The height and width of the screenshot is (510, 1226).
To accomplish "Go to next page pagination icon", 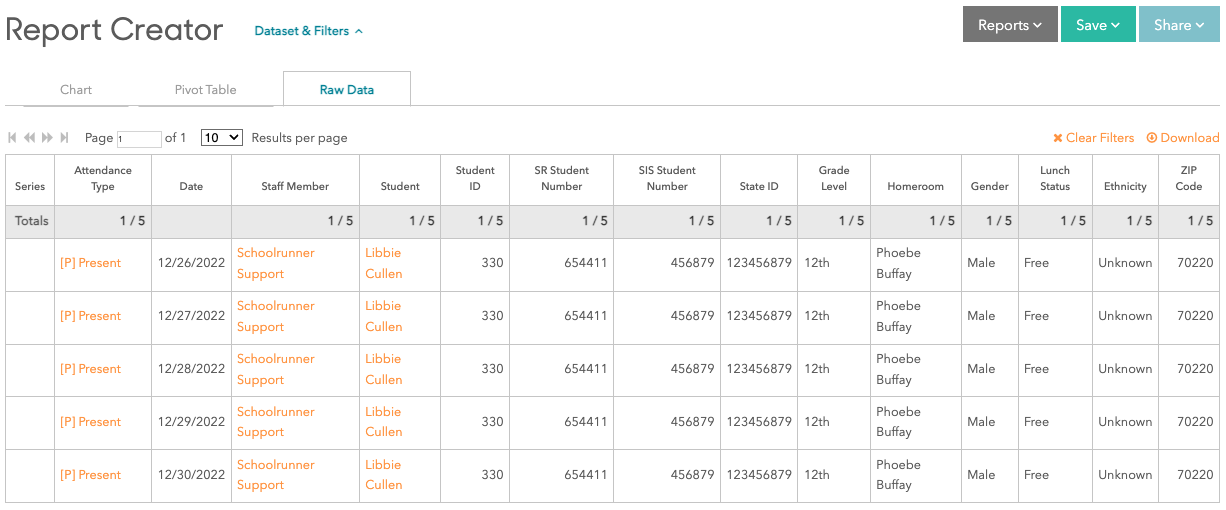I will point(47,138).
